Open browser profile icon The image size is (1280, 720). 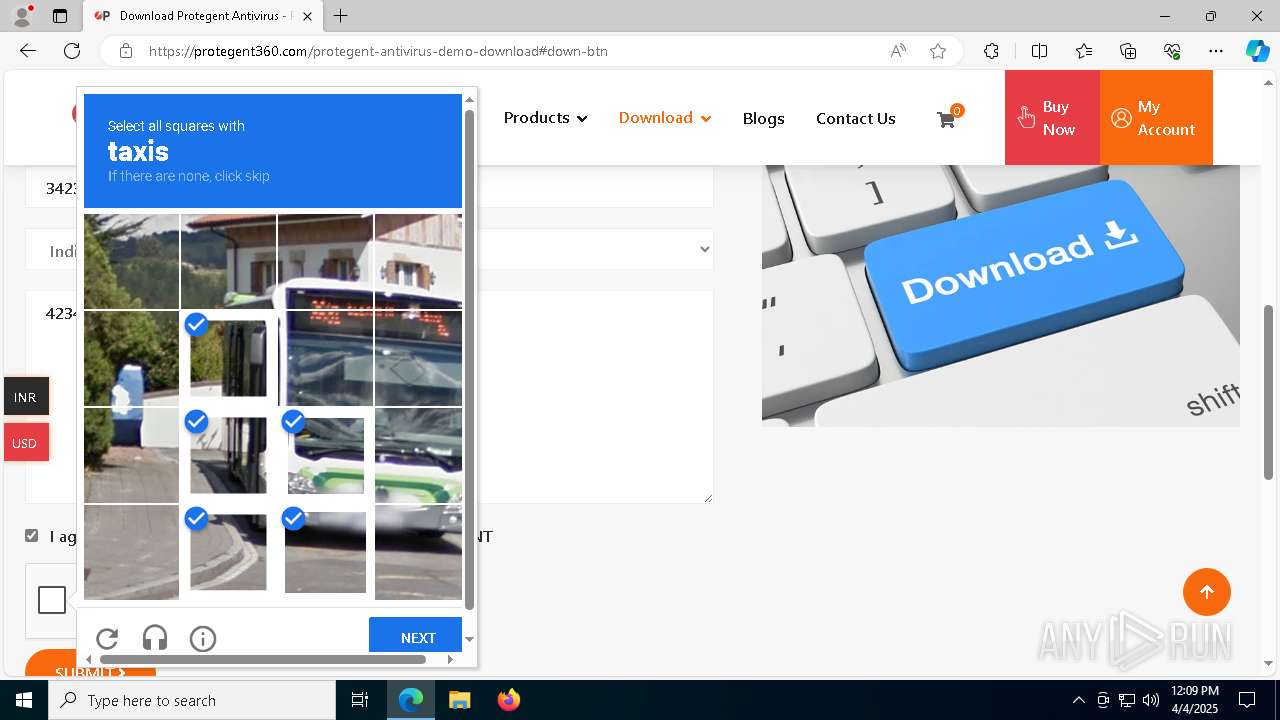tap(22, 16)
